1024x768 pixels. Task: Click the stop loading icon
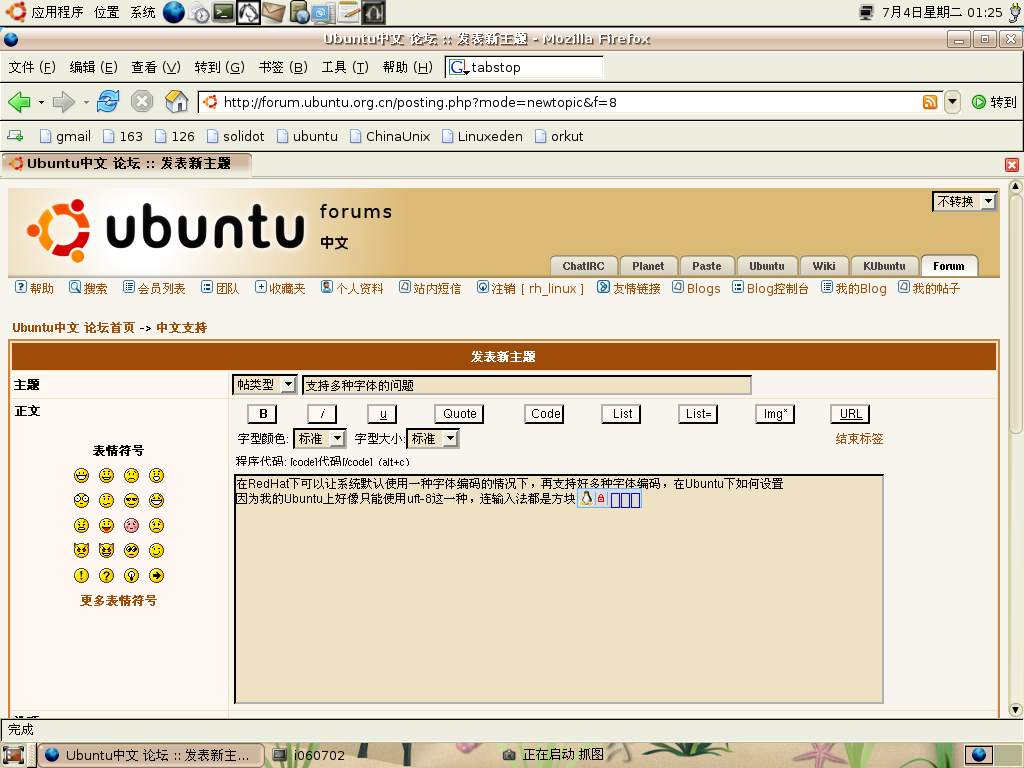142,102
